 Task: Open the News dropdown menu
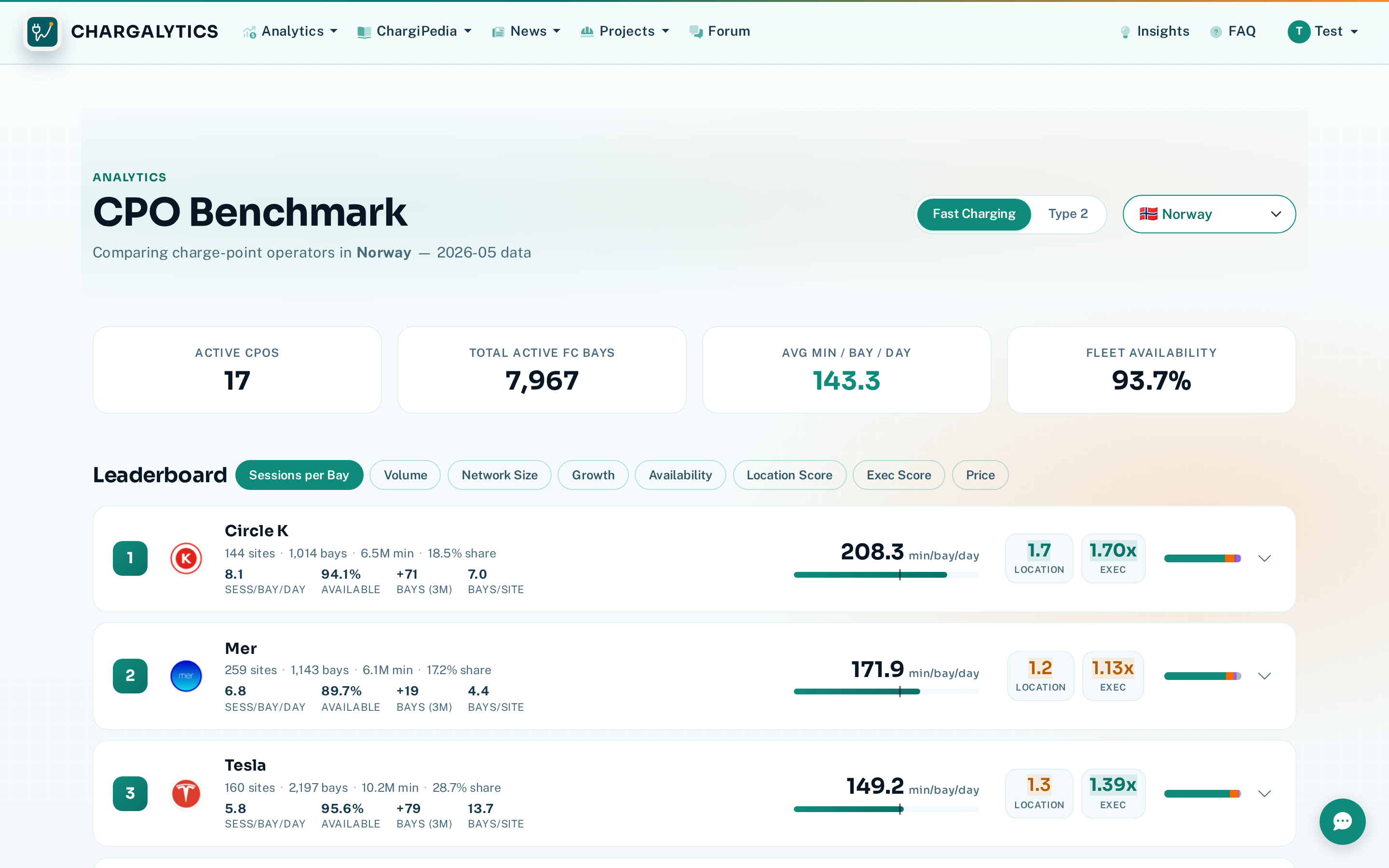[x=526, y=31]
